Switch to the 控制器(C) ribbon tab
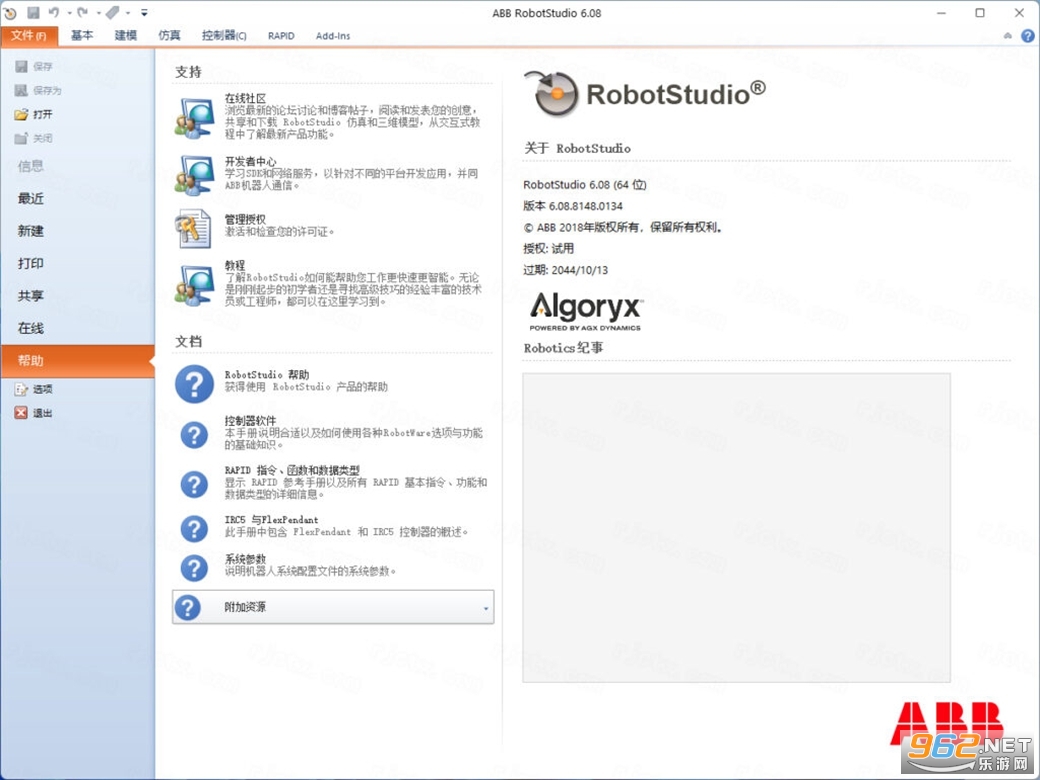 click(224, 36)
